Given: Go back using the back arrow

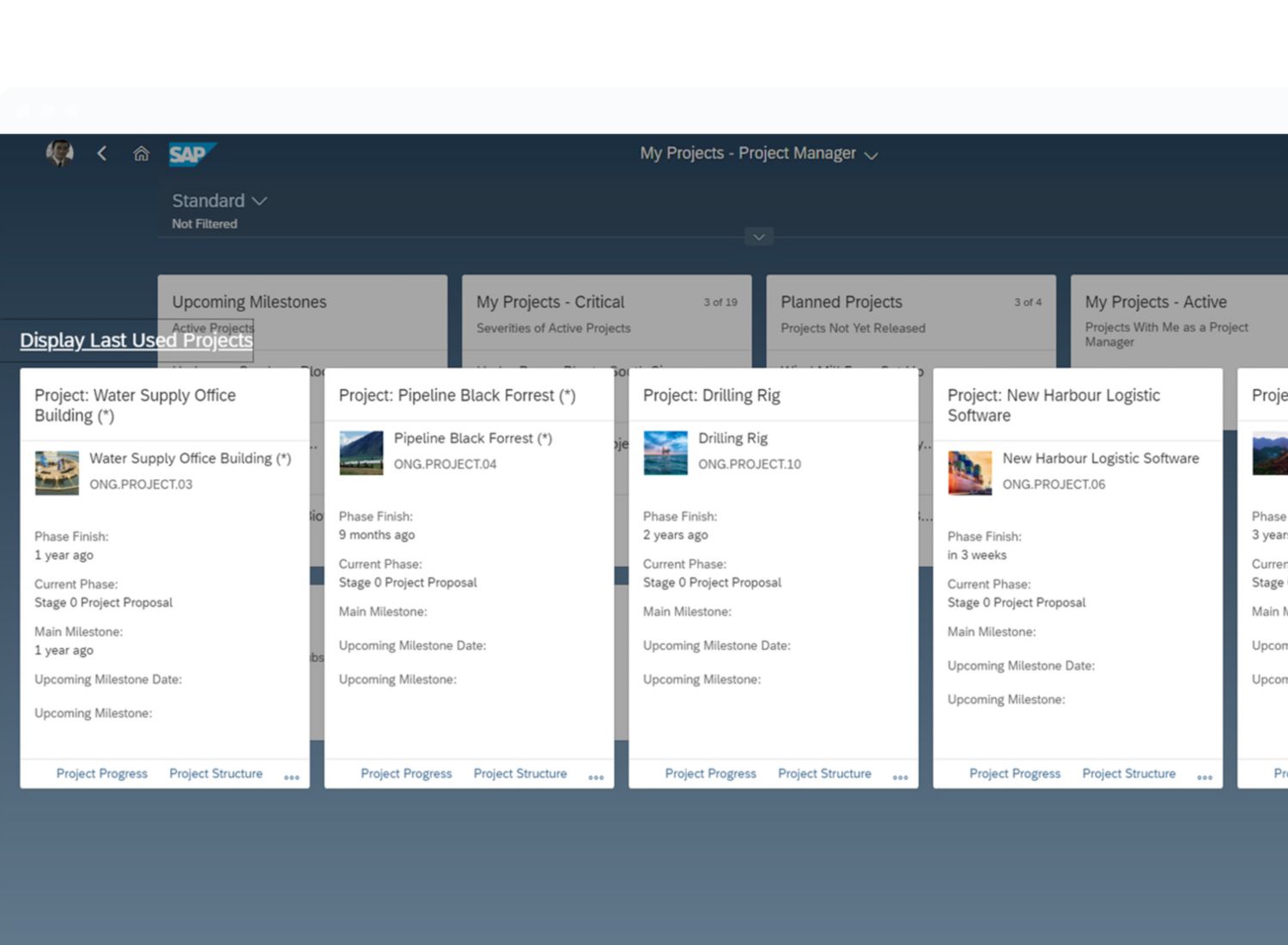Looking at the screenshot, I should (102, 153).
